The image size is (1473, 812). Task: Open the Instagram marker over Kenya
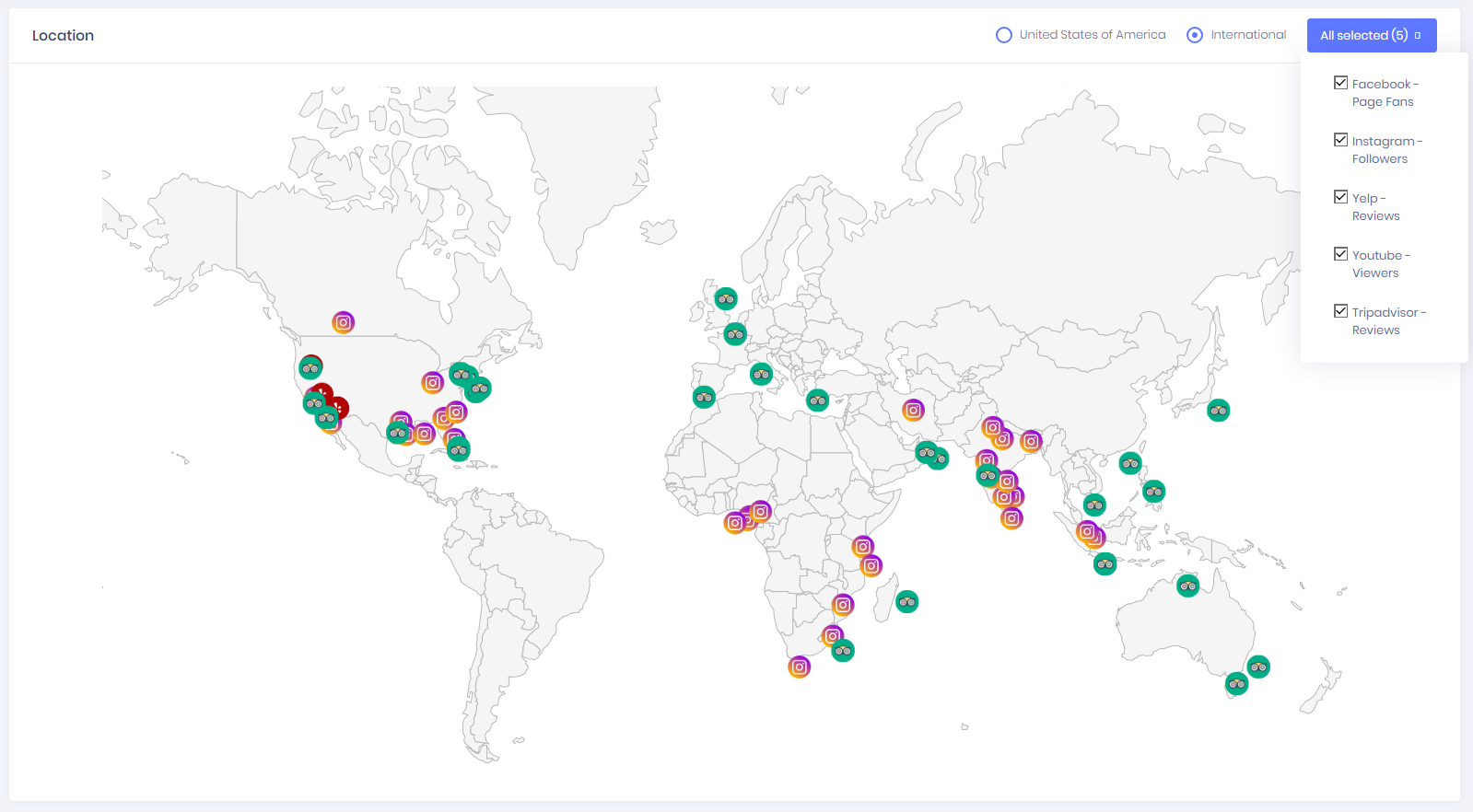click(862, 547)
